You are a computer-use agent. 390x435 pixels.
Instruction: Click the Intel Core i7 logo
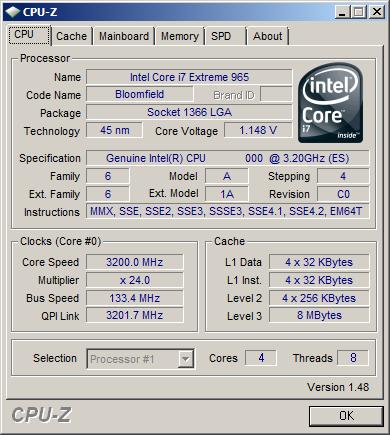[x=330, y=103]
